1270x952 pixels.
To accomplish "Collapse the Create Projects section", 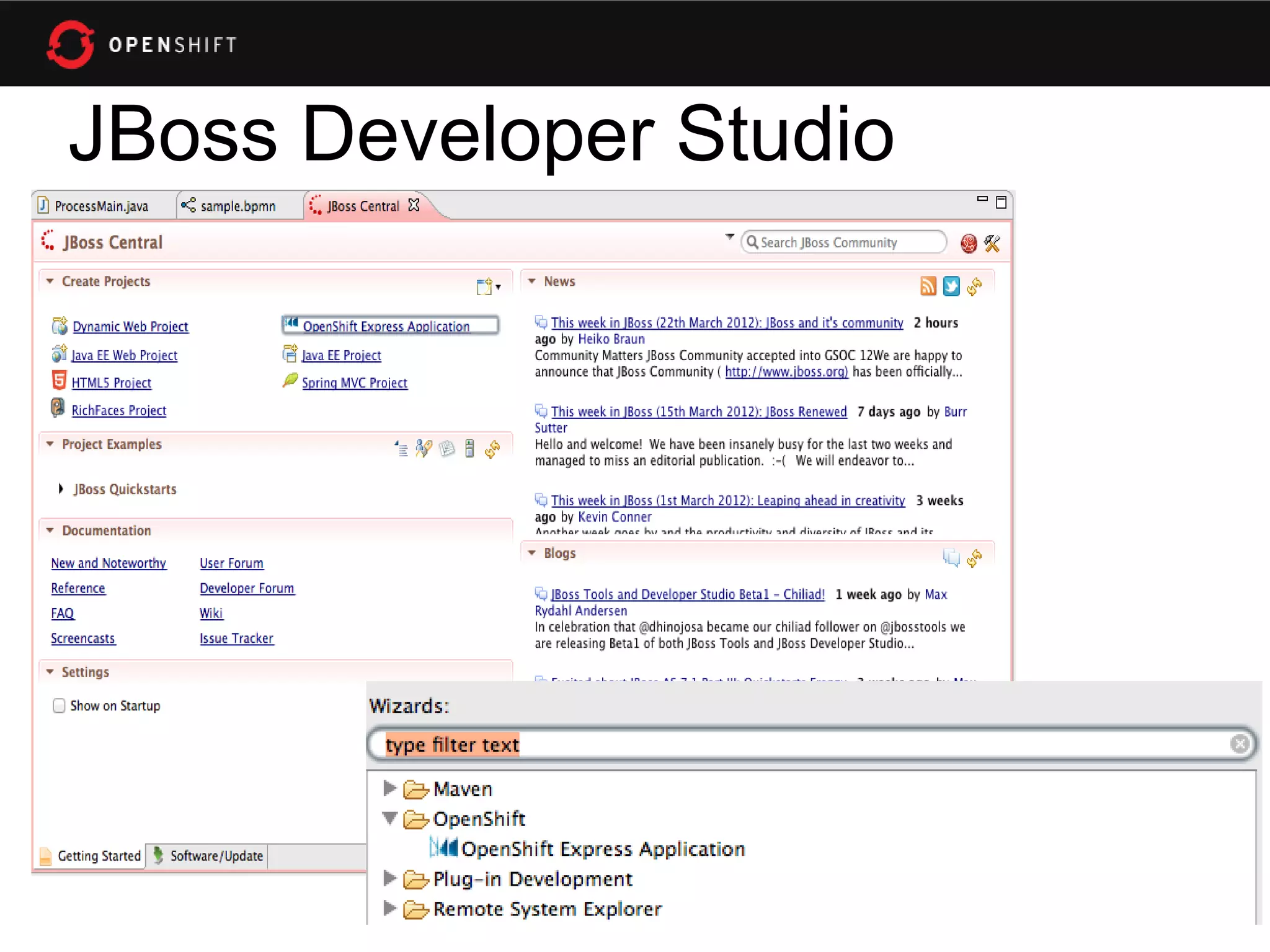I will coord(50,281).
